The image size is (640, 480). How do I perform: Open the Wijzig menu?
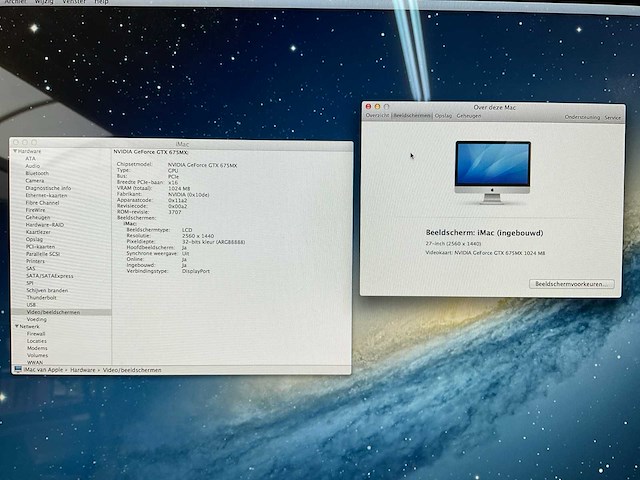(44, 2)
